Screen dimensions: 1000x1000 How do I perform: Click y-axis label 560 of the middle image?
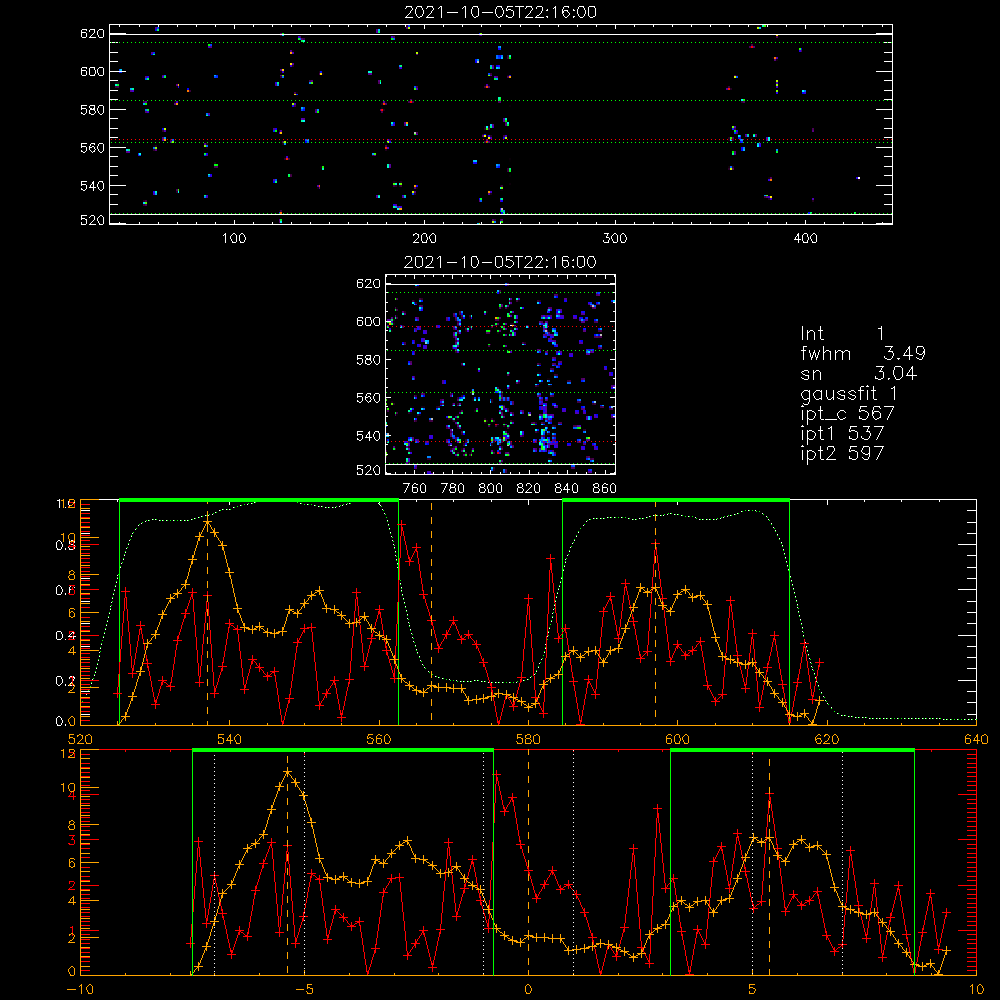368,398
